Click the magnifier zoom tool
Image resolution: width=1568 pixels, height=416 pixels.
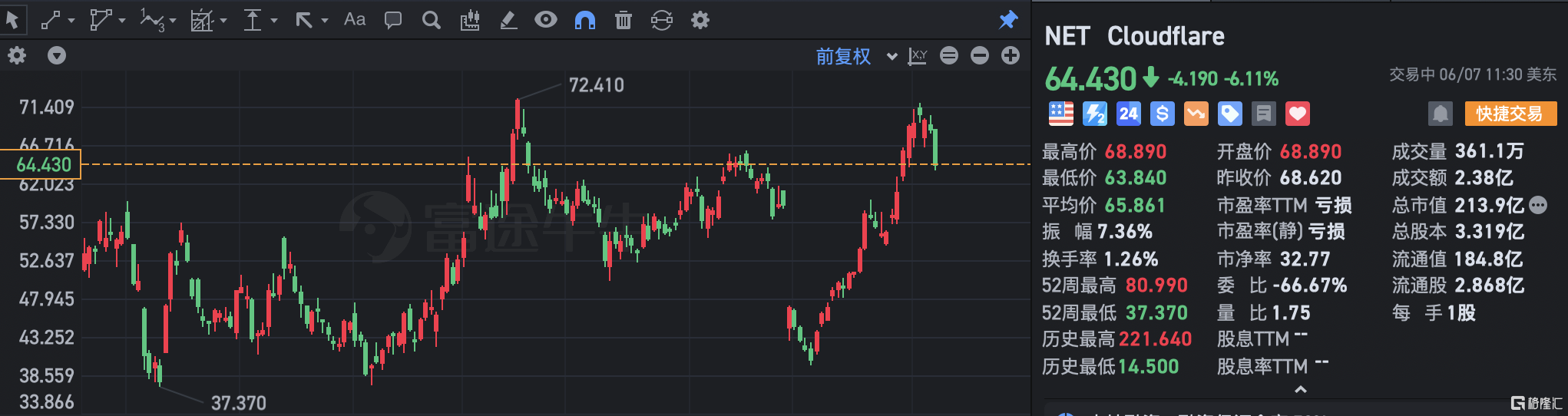(x=431, y=20)
